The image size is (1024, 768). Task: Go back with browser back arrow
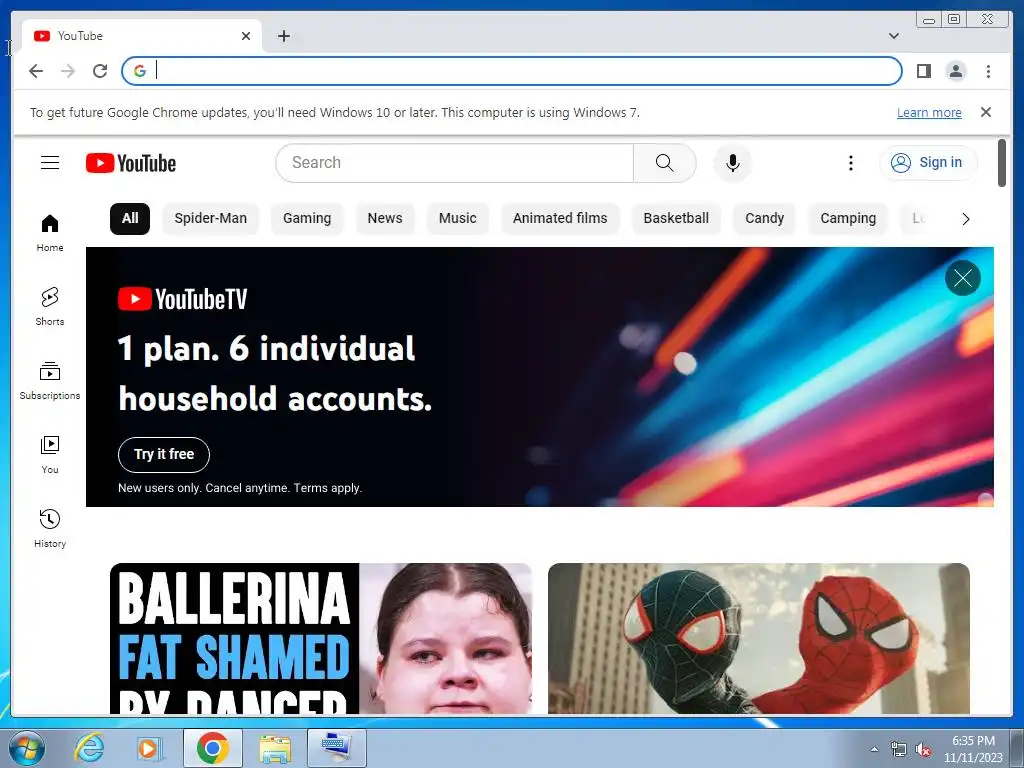(x=36, y=71)
